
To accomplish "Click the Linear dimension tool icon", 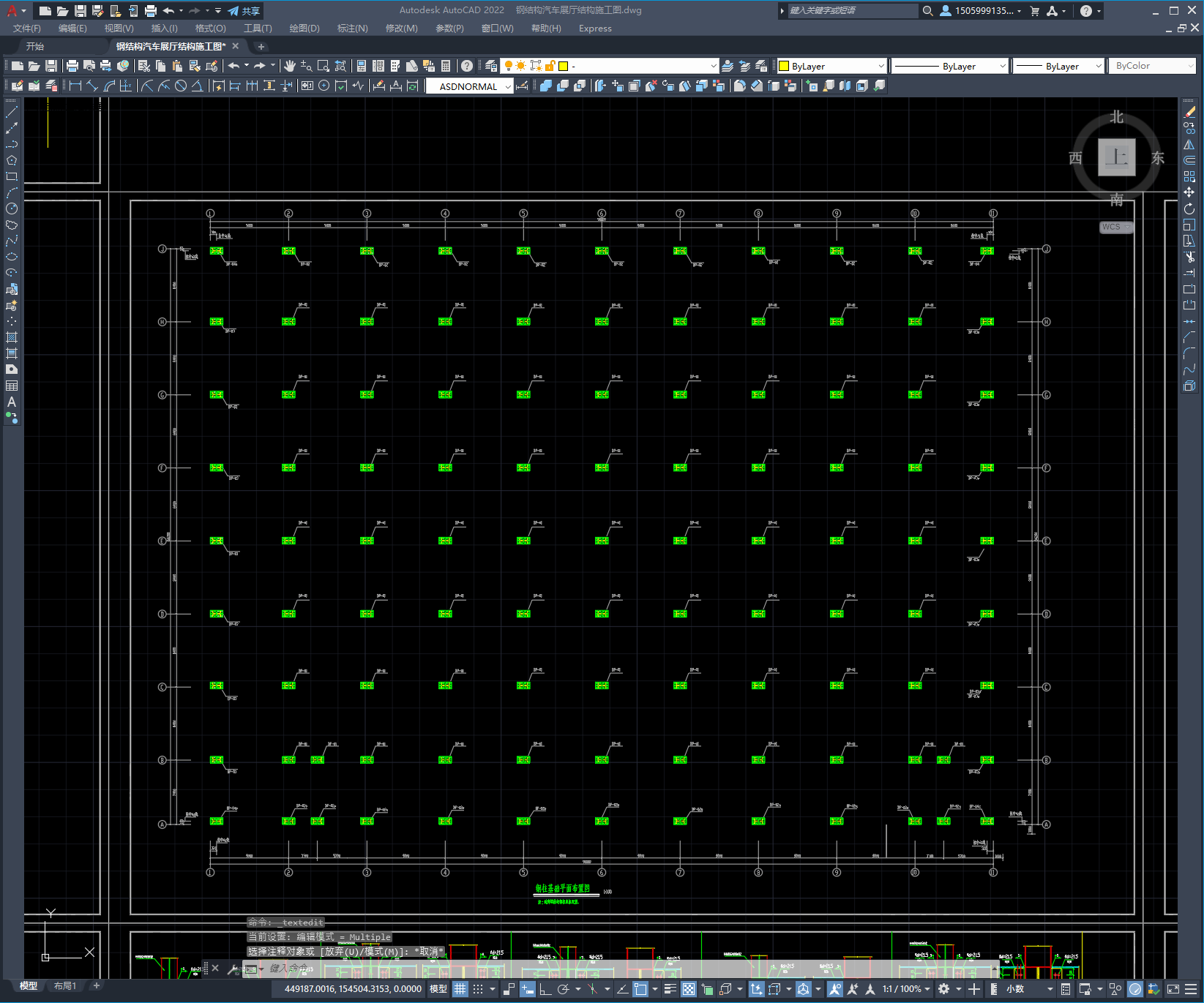I will (75, 86).
